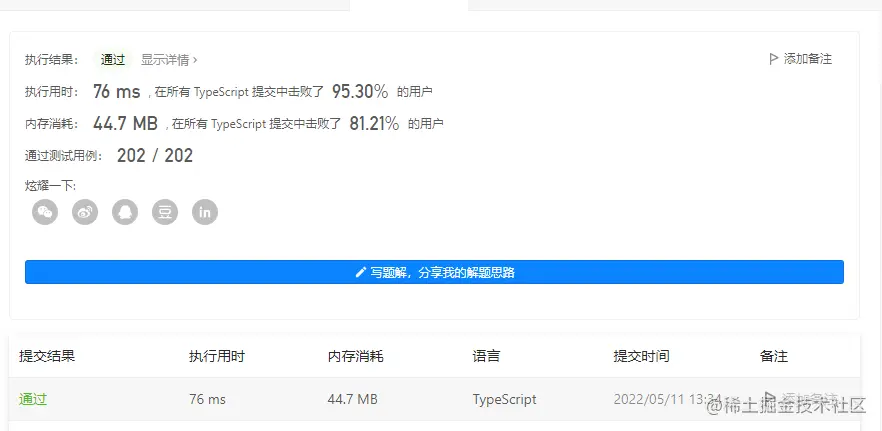Select TypeScript cell in submission row
Image resolution: width=882 pixels, height=431 pixels.
point(505,399)
